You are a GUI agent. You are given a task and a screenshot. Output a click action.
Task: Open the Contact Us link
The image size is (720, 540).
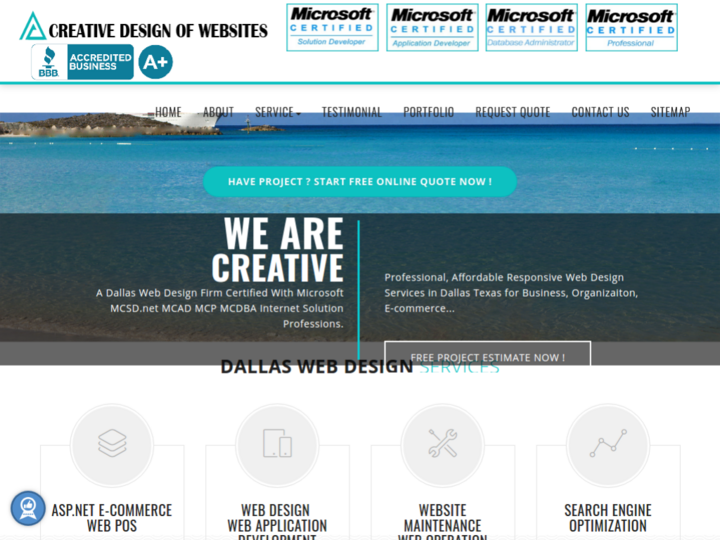point(600,112)
